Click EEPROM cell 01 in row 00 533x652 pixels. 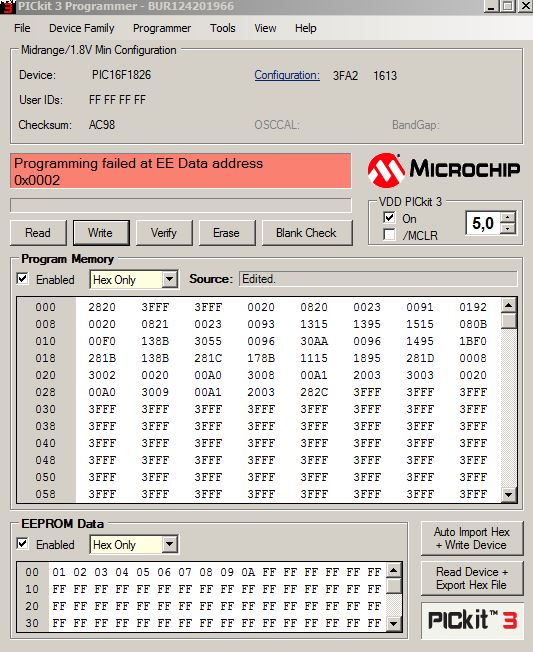pyautogui.click(x=59, y=573)
